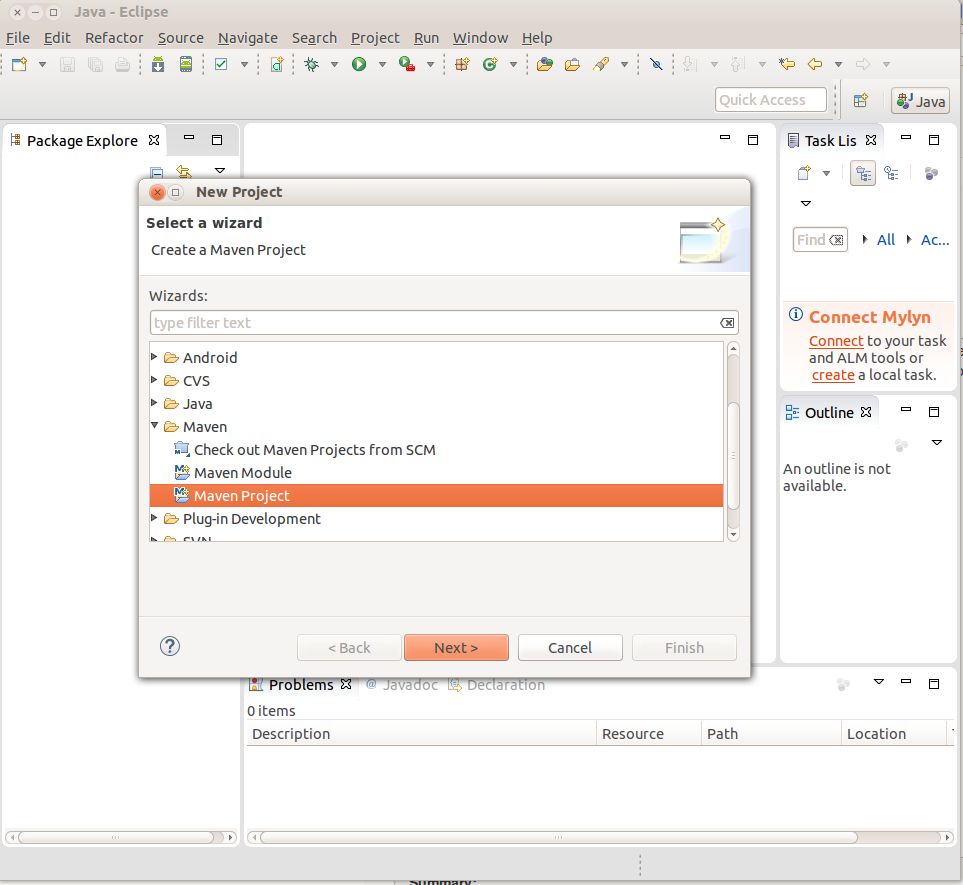The height and width of the screenshot is (885, 963).
Task: Toggle Link with Editor in Package Explorer
Action: [x=184, y=171]
